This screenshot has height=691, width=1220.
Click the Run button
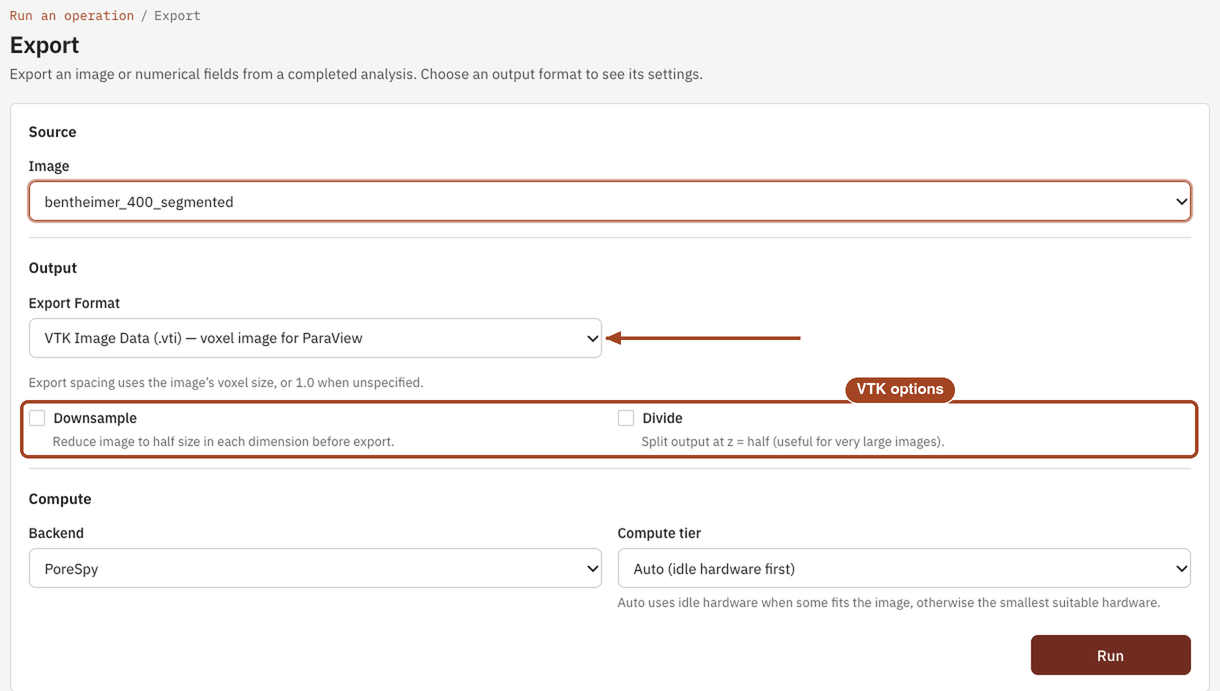(x=1110, y=655)
